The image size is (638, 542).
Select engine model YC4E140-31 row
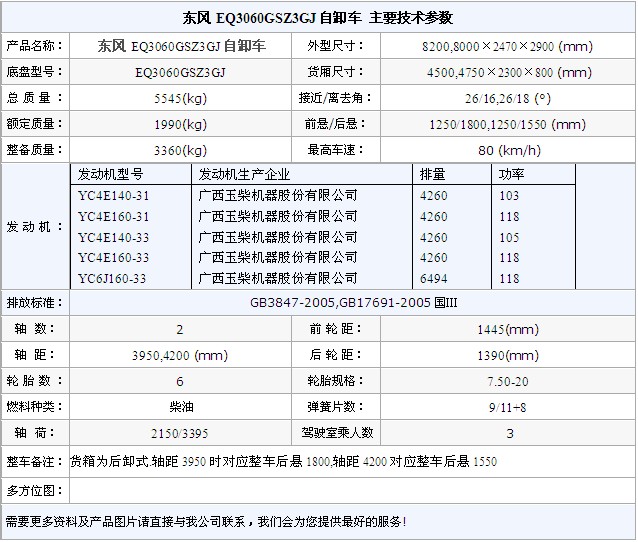[x=114, y=196]
